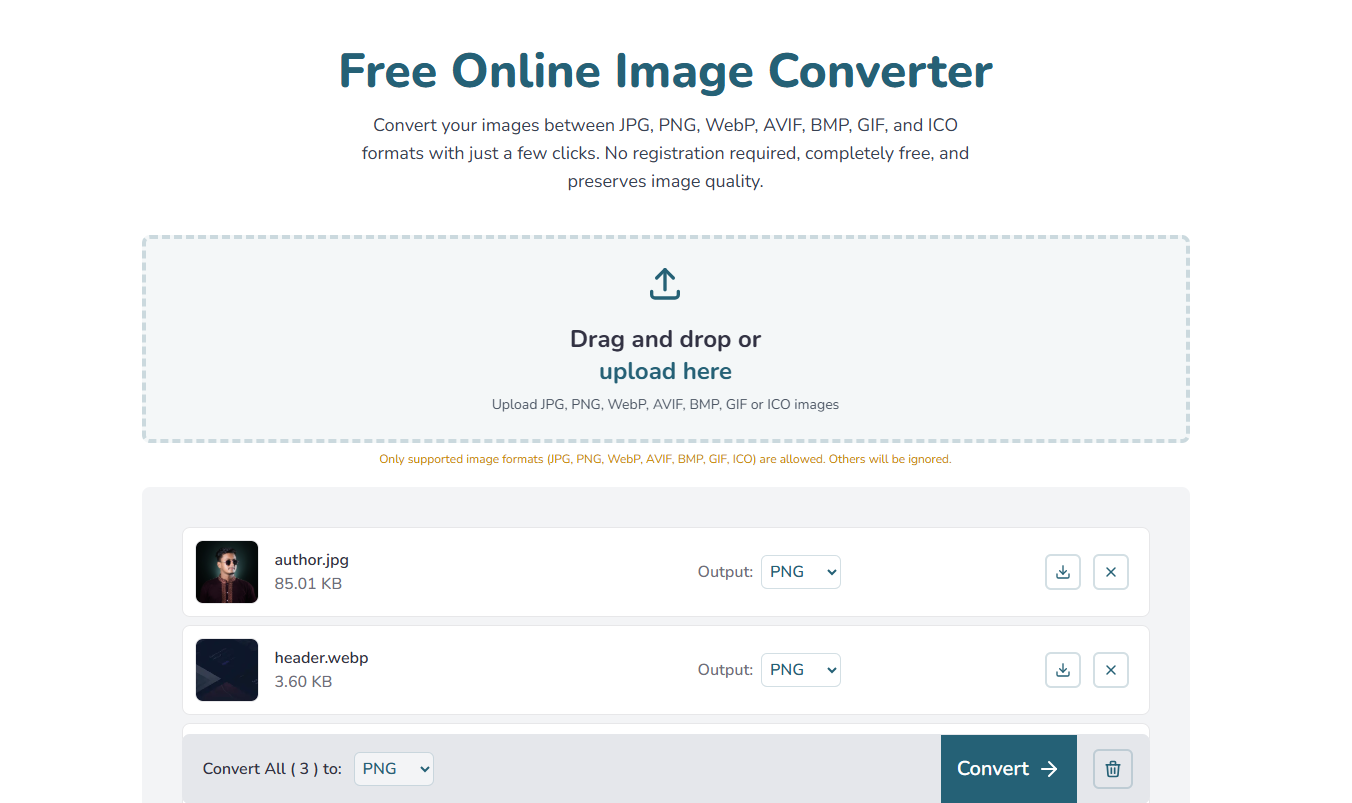Click the header.webp thumbnail image
The height and width of the screenshot is (803, 1352).
click(x=226, y=669)
